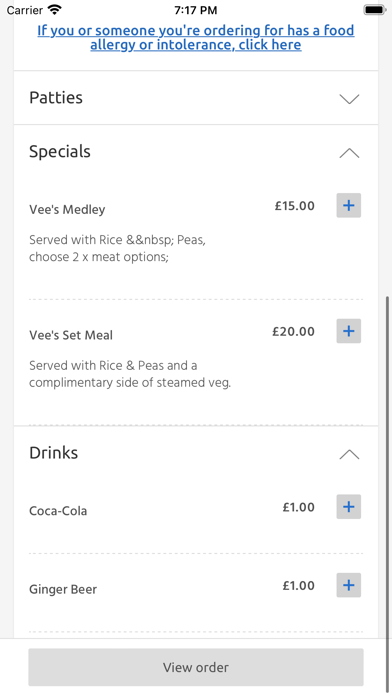Open the food allergy information link
The image size is (392, 696).
coord(196,38)
